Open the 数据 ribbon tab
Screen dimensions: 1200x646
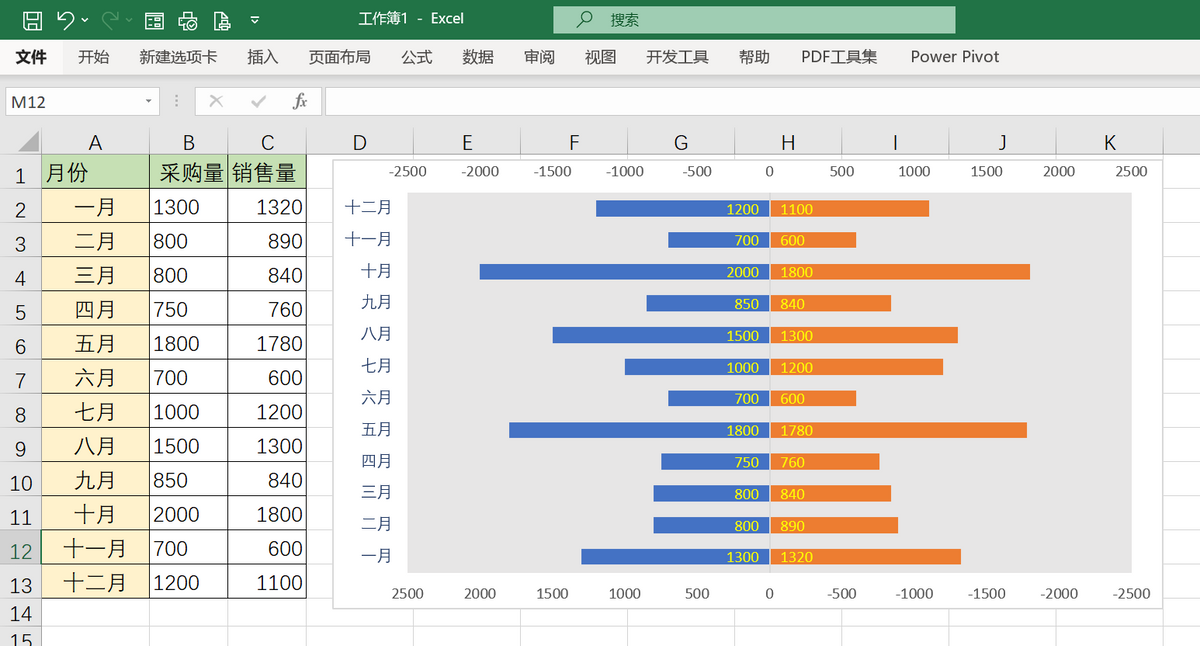click(478, 57)
